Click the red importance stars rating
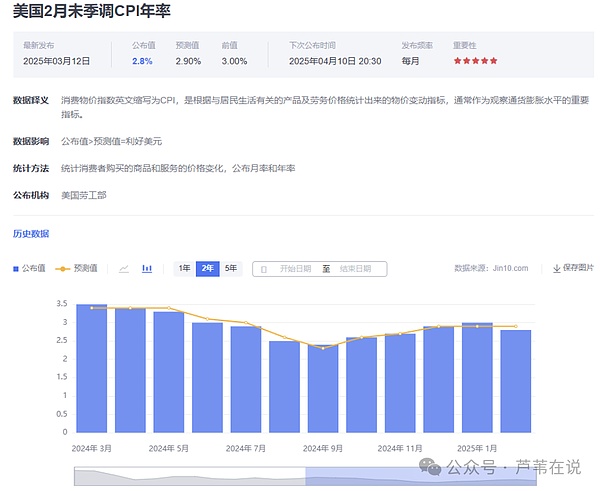Viewport: 600px width, 491px height. [475, 61]
